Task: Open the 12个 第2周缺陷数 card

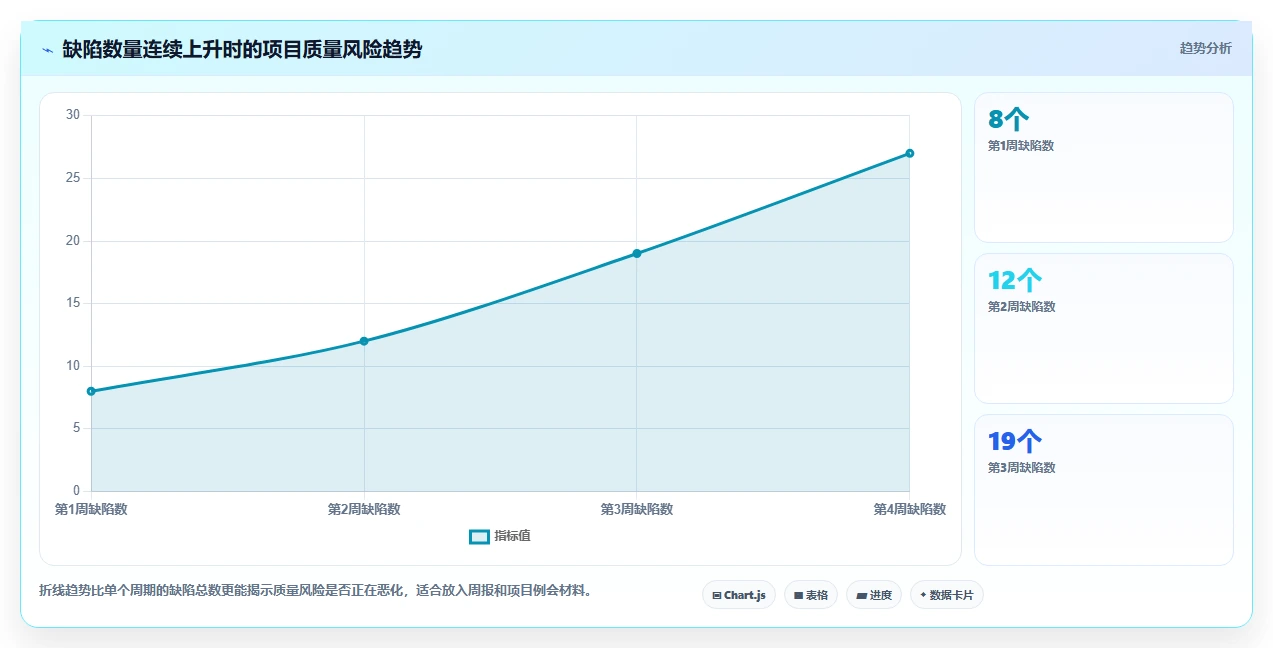Action: [x=1104, y=328]
